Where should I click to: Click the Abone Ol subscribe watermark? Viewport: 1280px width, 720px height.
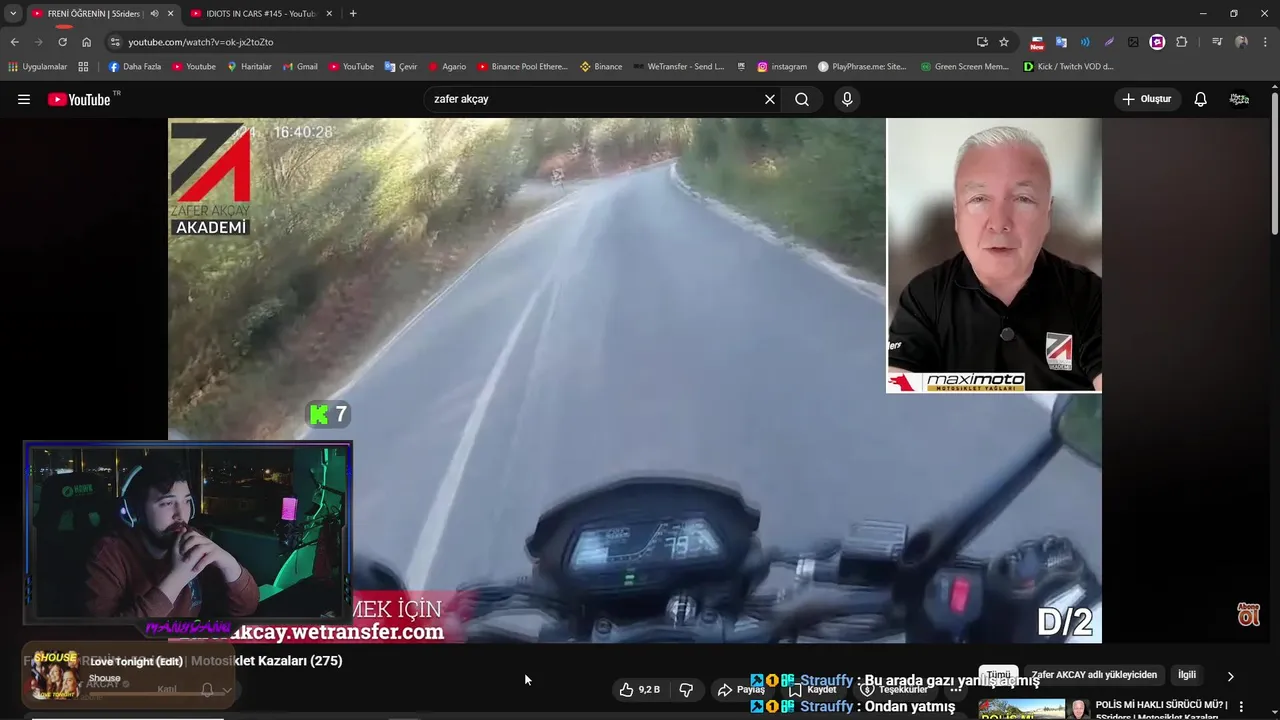pos(1248,614)
